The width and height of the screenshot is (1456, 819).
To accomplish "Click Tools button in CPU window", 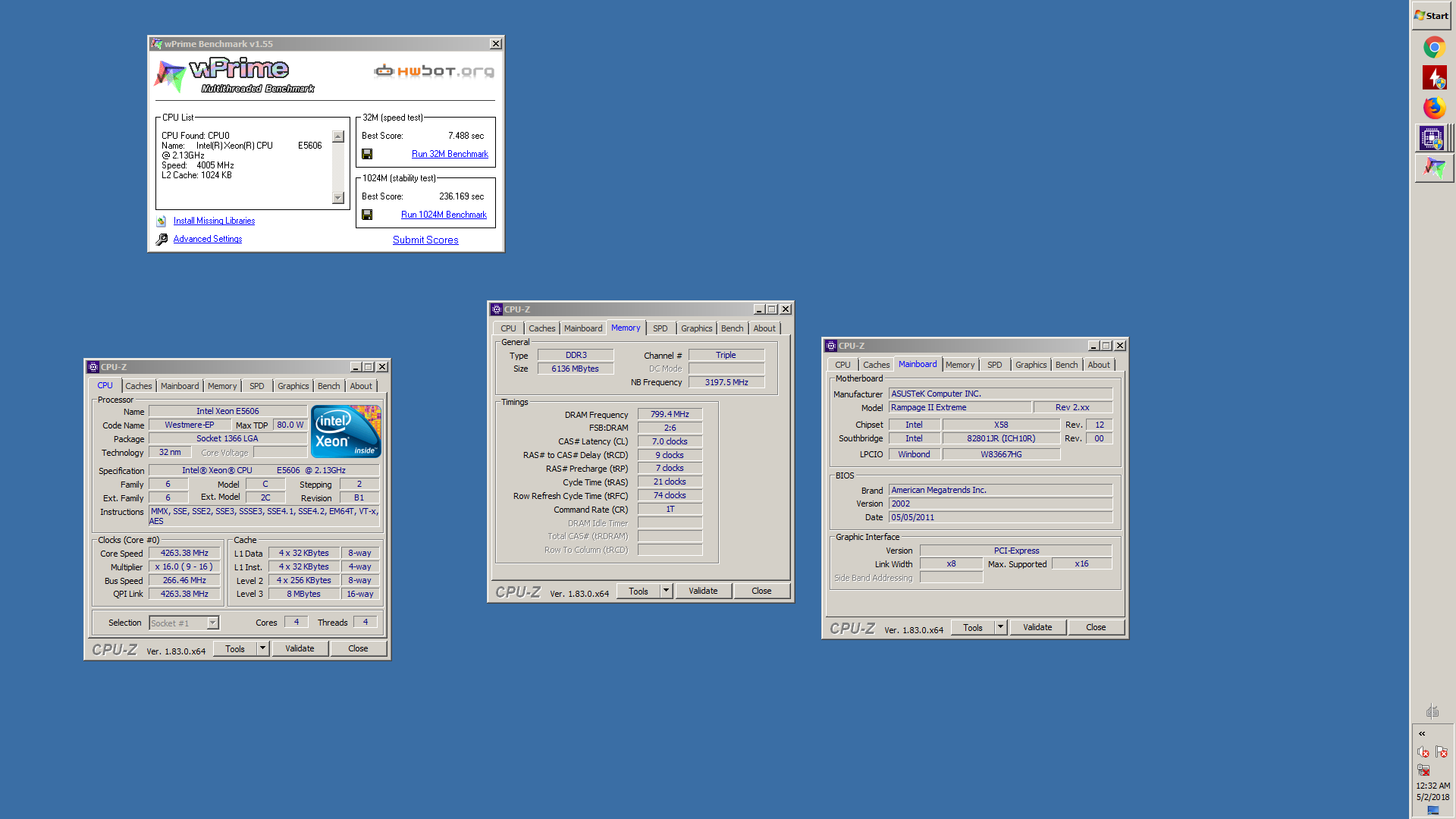I will (235, 648).
